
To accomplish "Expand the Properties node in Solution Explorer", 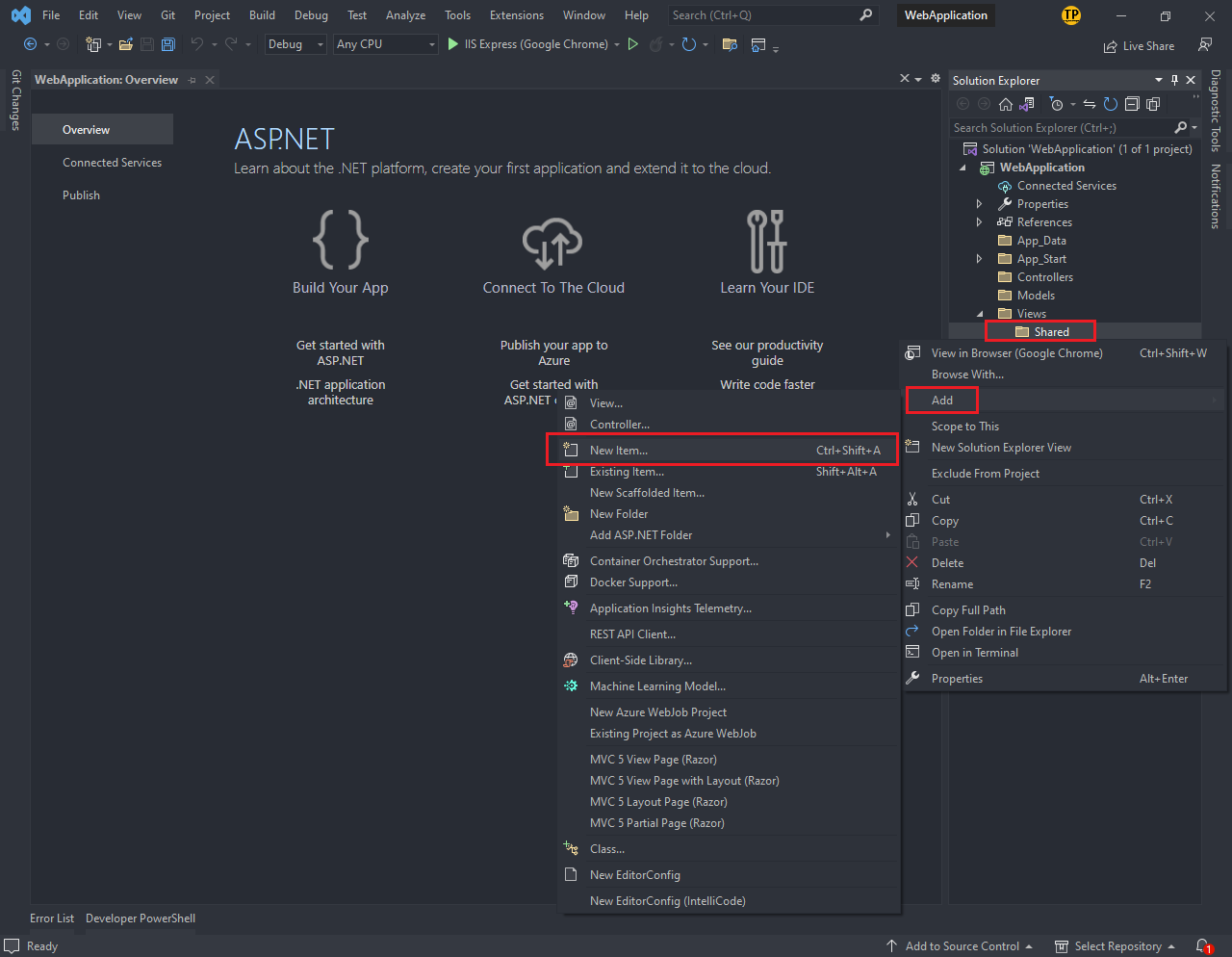I will pos(979,204).
